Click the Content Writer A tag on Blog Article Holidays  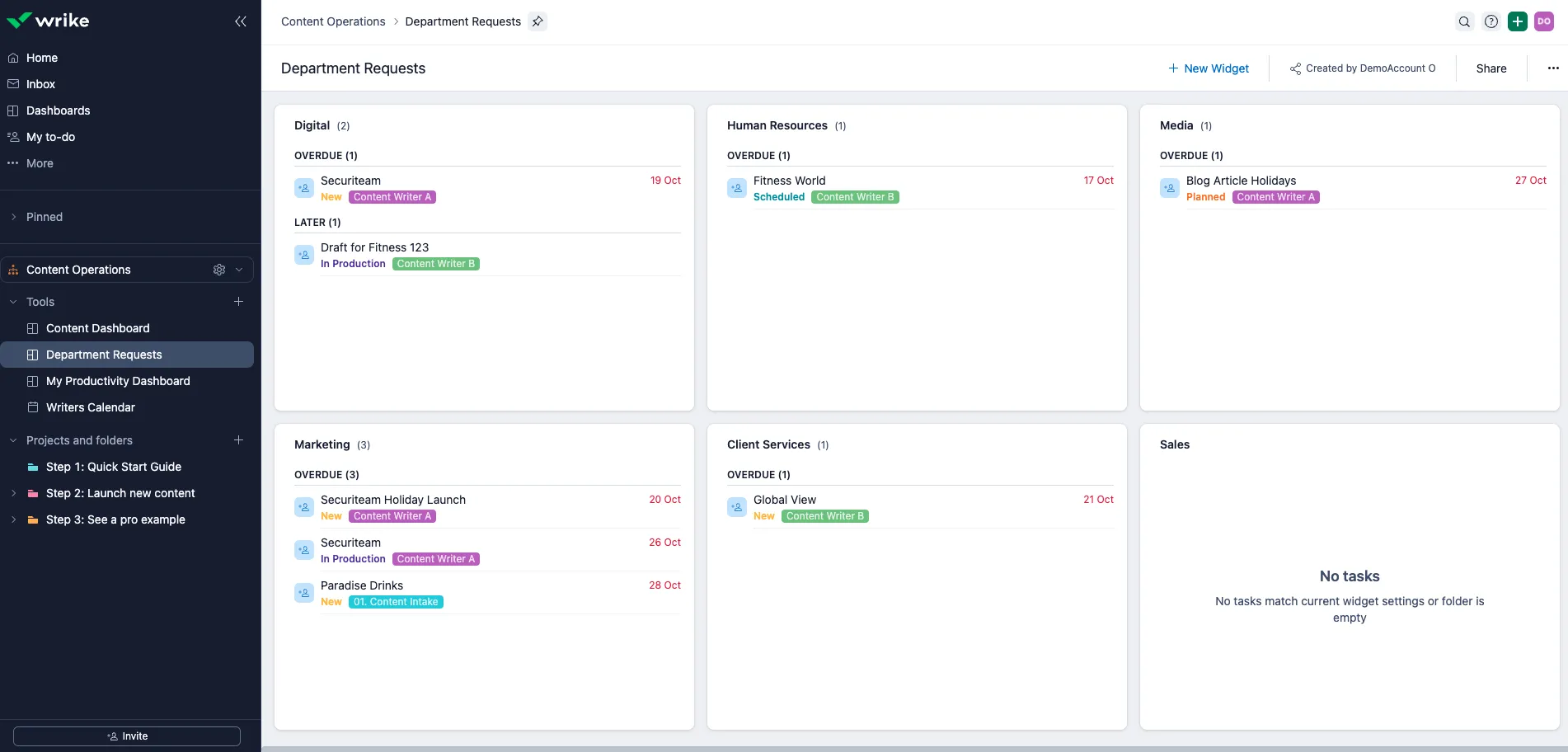[x=1276, y=197]
